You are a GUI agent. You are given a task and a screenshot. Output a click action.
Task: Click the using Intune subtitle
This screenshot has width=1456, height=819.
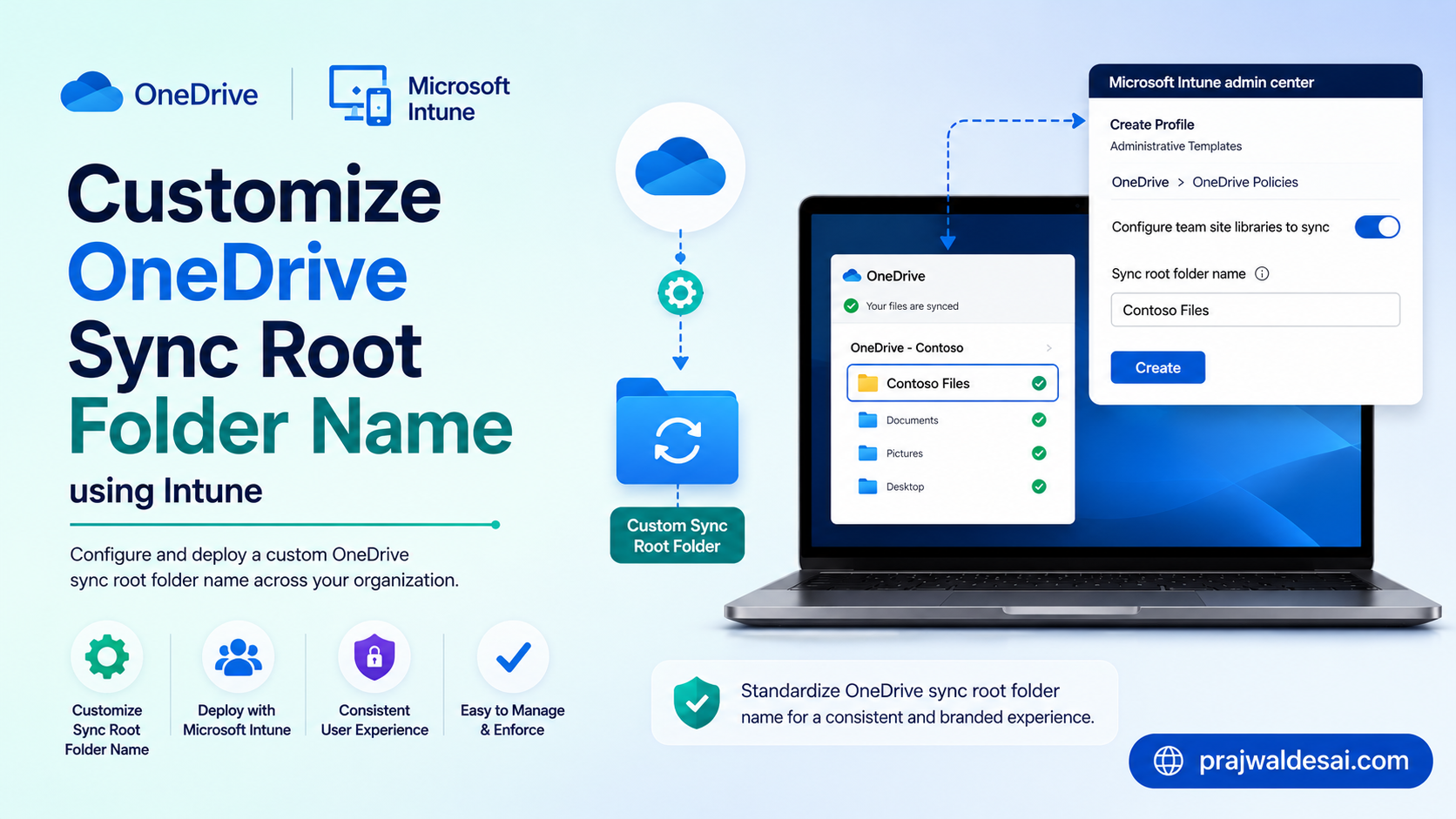point(165,491)
